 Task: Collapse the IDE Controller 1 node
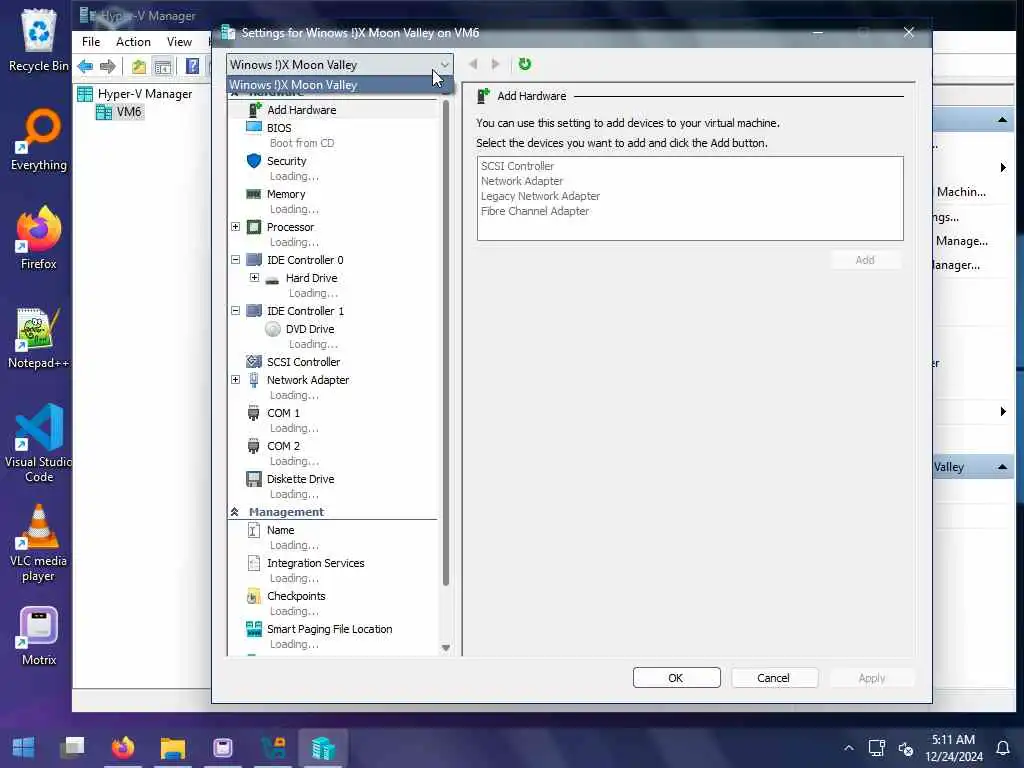236,311
